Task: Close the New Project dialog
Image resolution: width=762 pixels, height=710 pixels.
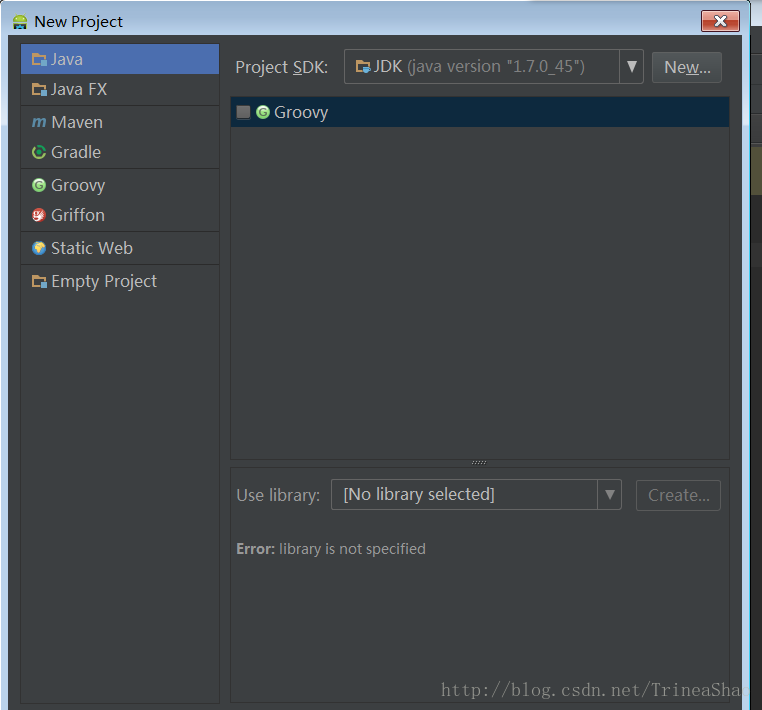Action: [x=720, y=21]
